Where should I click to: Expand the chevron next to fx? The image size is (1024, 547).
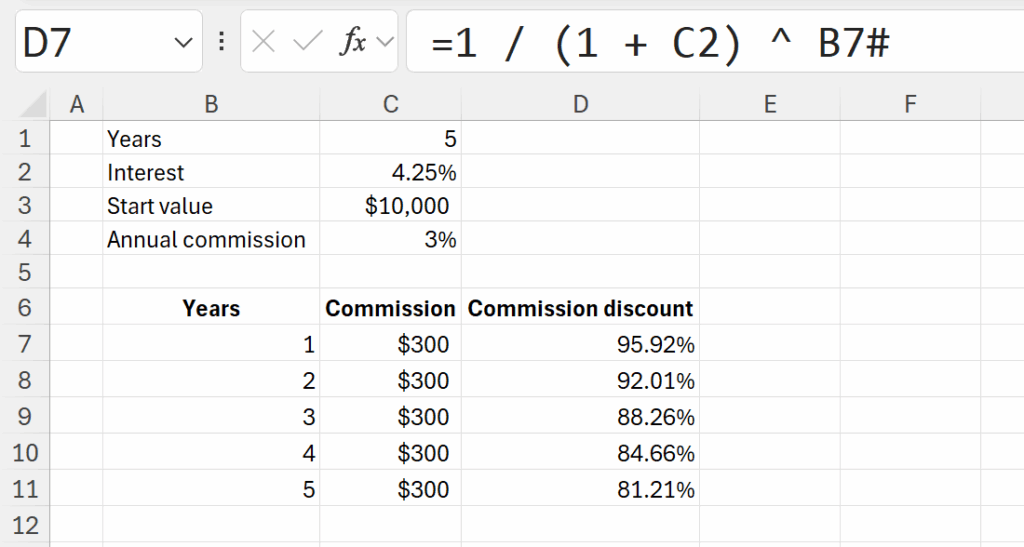click(x=386, y=42)
